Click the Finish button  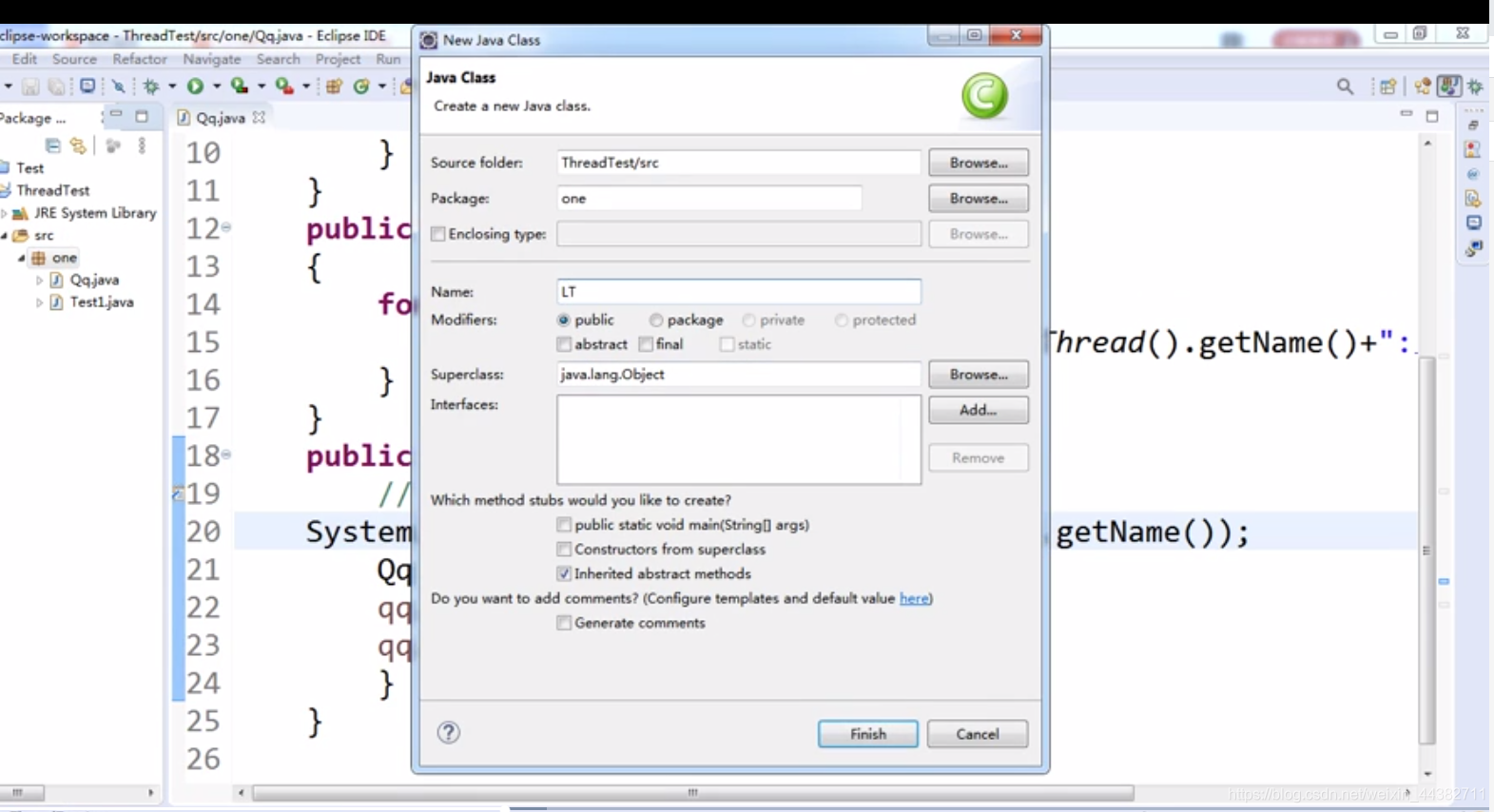point(868,734)
